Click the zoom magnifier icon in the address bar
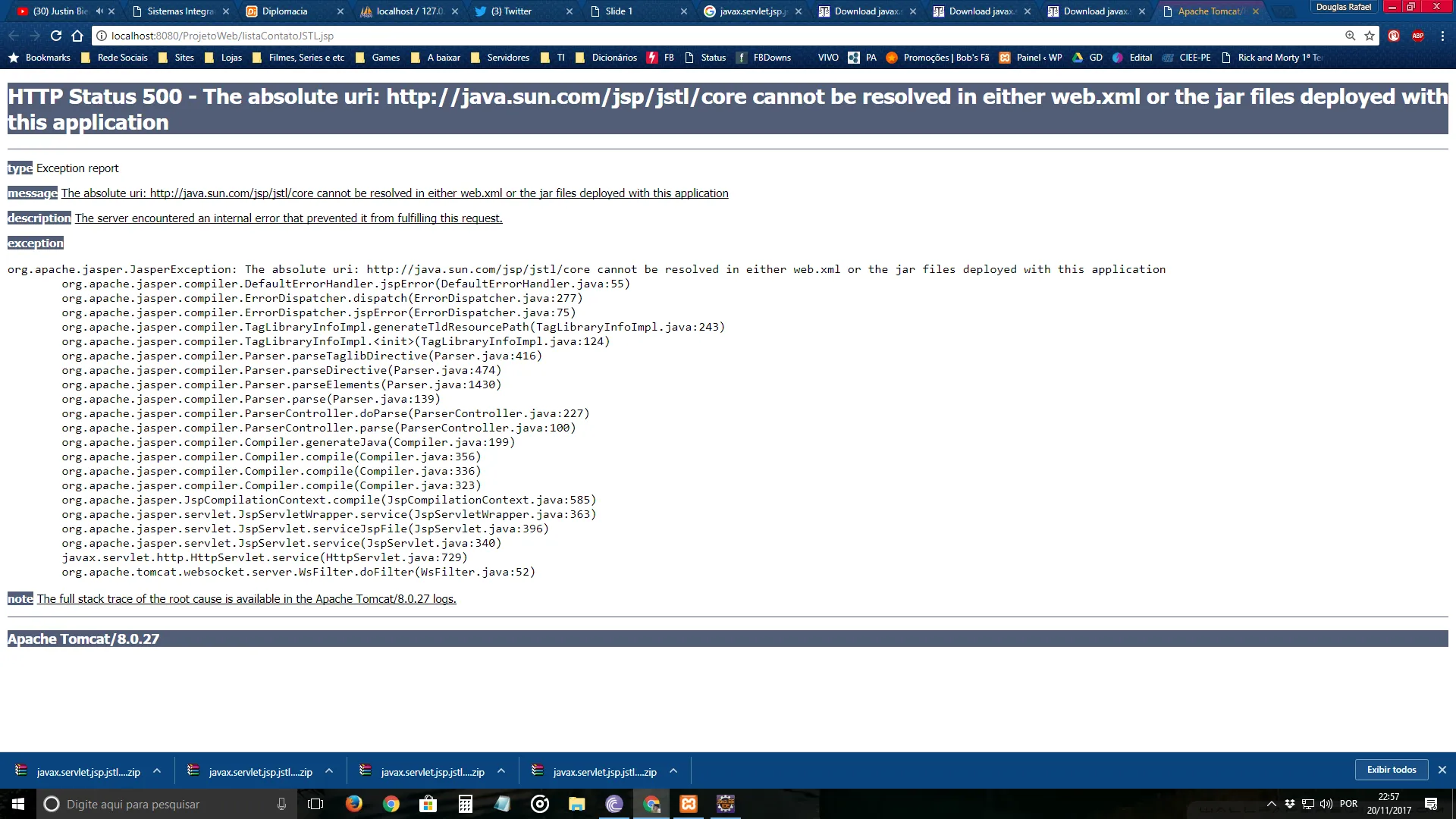Screen dimensions: 1456x819 [1350, 36]
